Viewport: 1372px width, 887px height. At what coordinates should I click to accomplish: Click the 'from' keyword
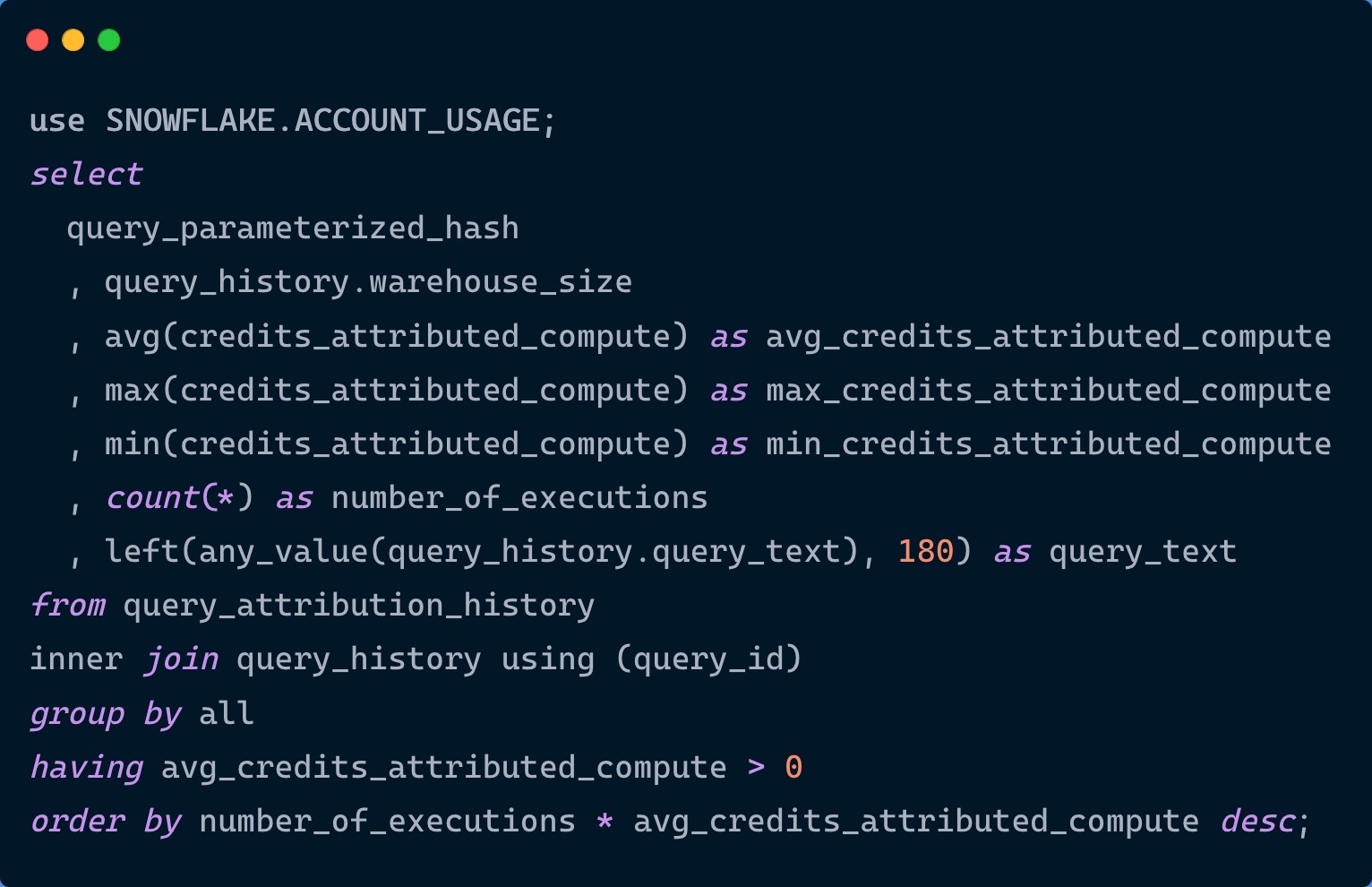click(67, 605)
